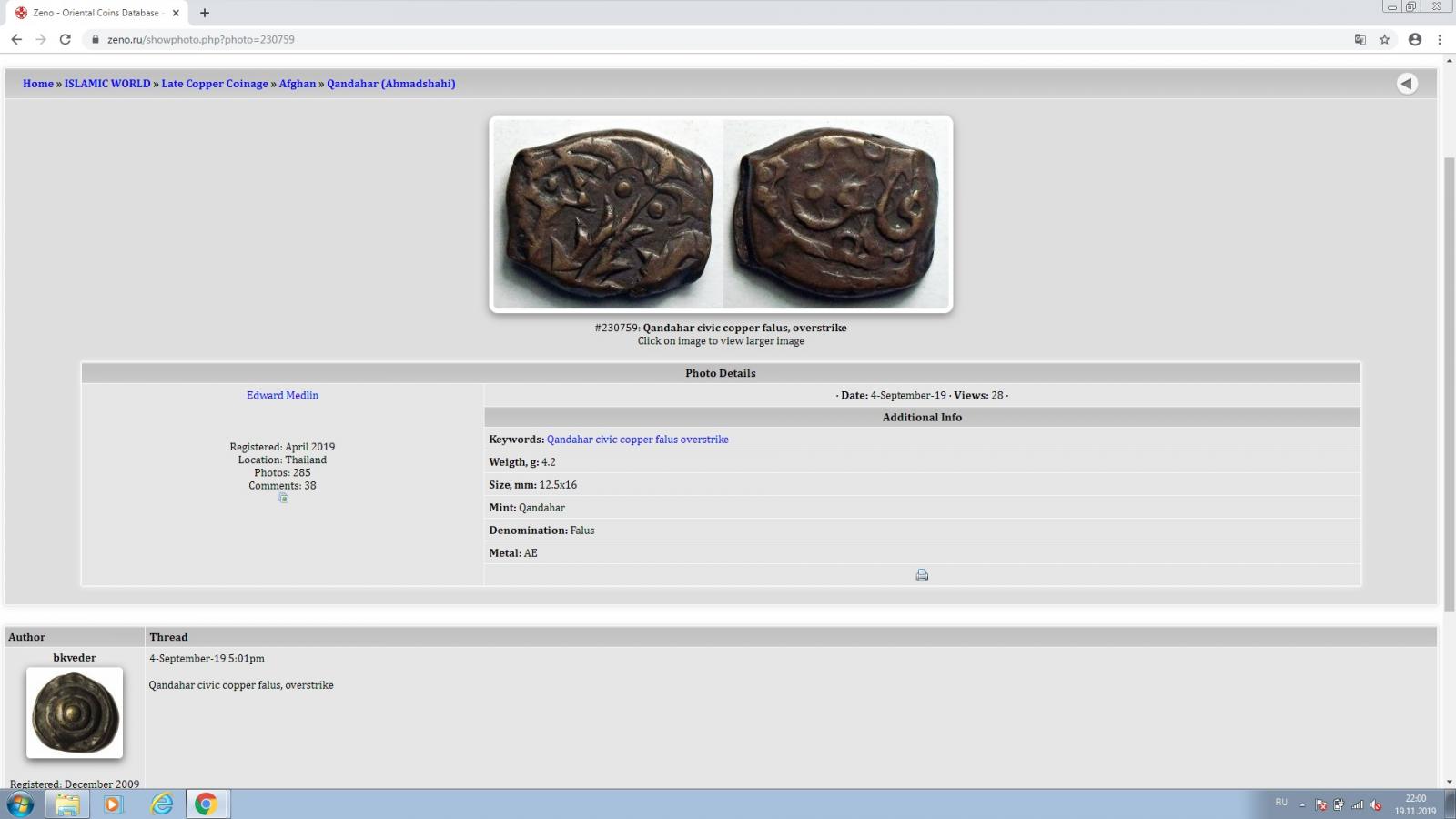
Task: Click the comment timestamp 4-September-19 5:01pm
Action: tap(207, 659)
